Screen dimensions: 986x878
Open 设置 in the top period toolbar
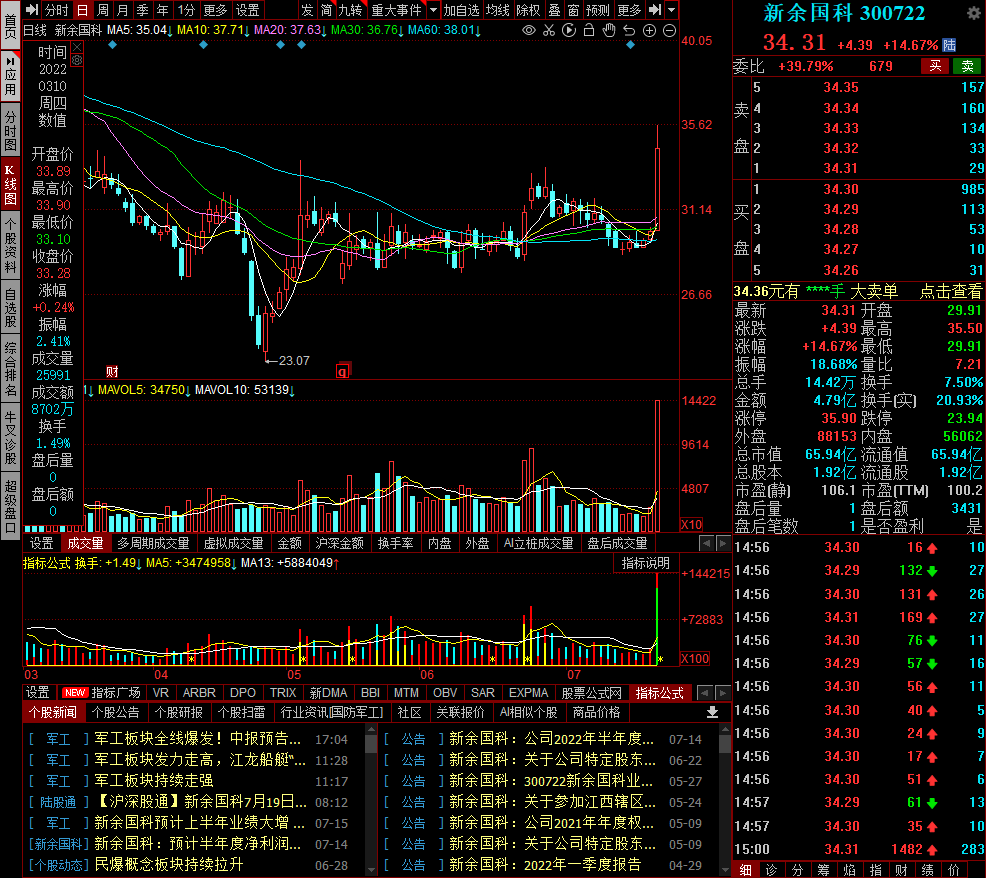coord(247,10)
